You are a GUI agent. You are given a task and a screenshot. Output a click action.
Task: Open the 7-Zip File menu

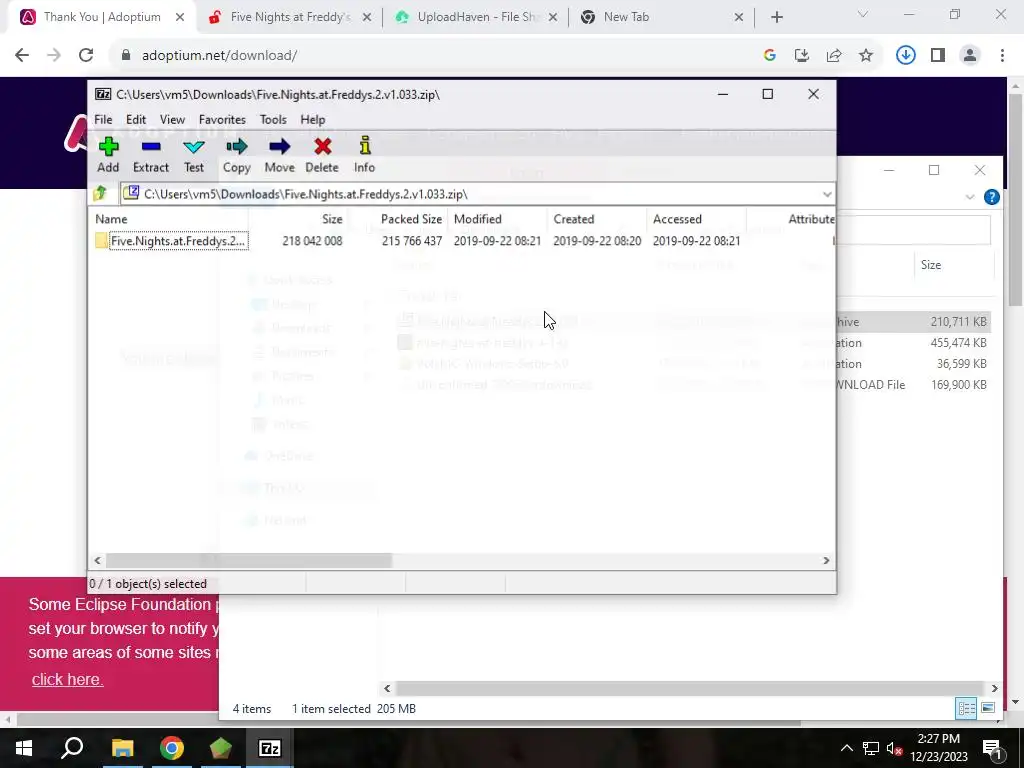pos(103,120)
